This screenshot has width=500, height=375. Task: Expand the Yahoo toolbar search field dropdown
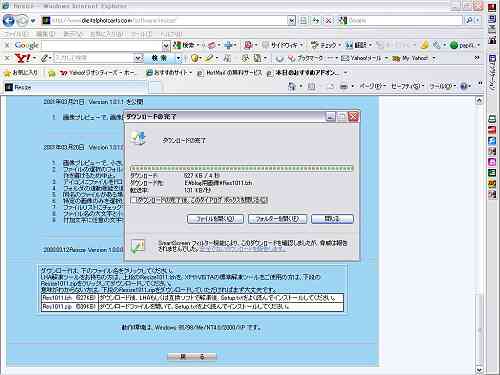pos(138,58)
